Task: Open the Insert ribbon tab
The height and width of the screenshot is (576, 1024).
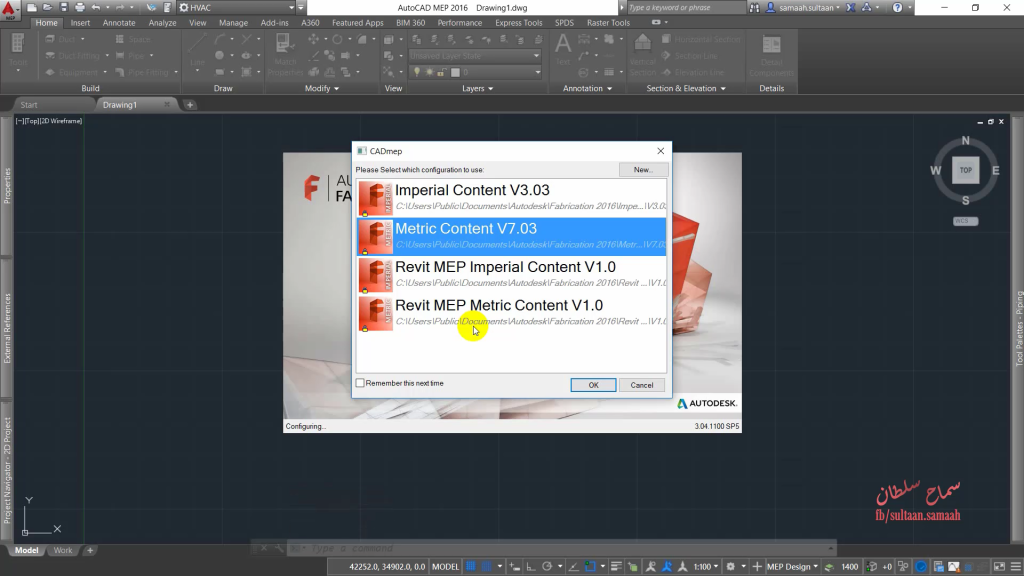Action: [x=80, y=23]
